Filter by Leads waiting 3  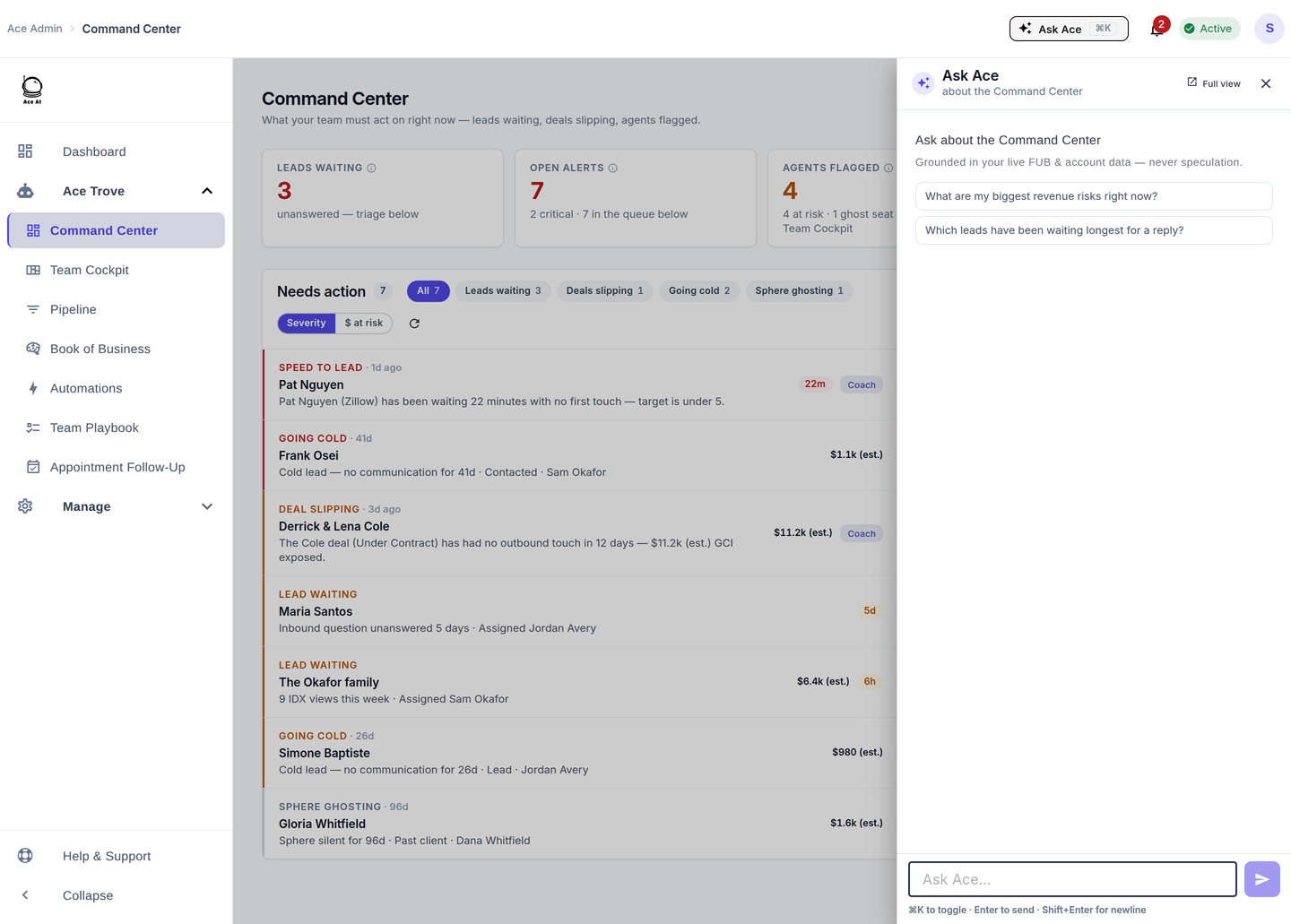503,291
